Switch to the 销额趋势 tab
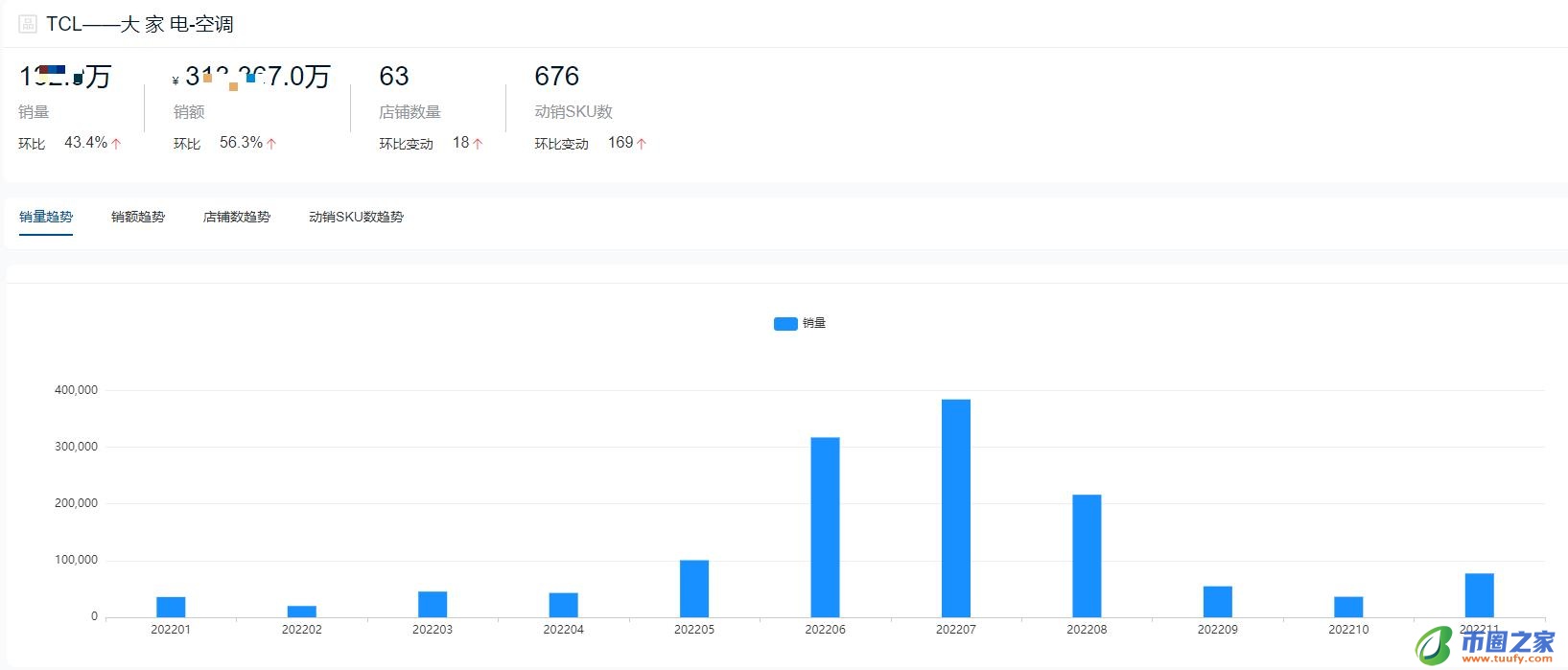The image size is (1568, 670). 138,217
